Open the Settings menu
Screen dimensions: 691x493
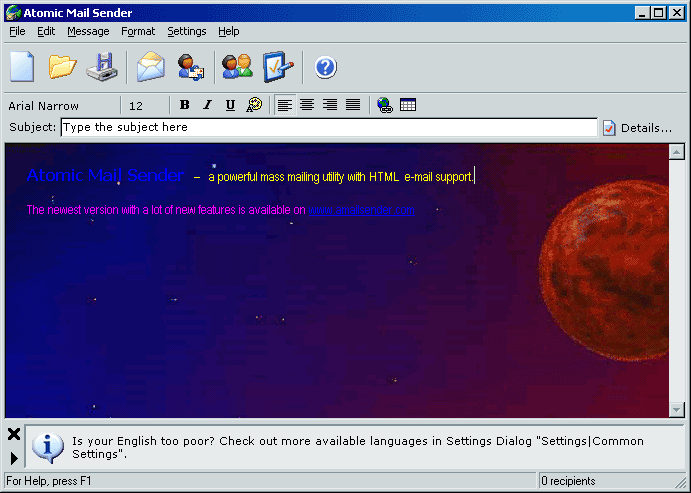pyautogui.click(x=187, y=31)
